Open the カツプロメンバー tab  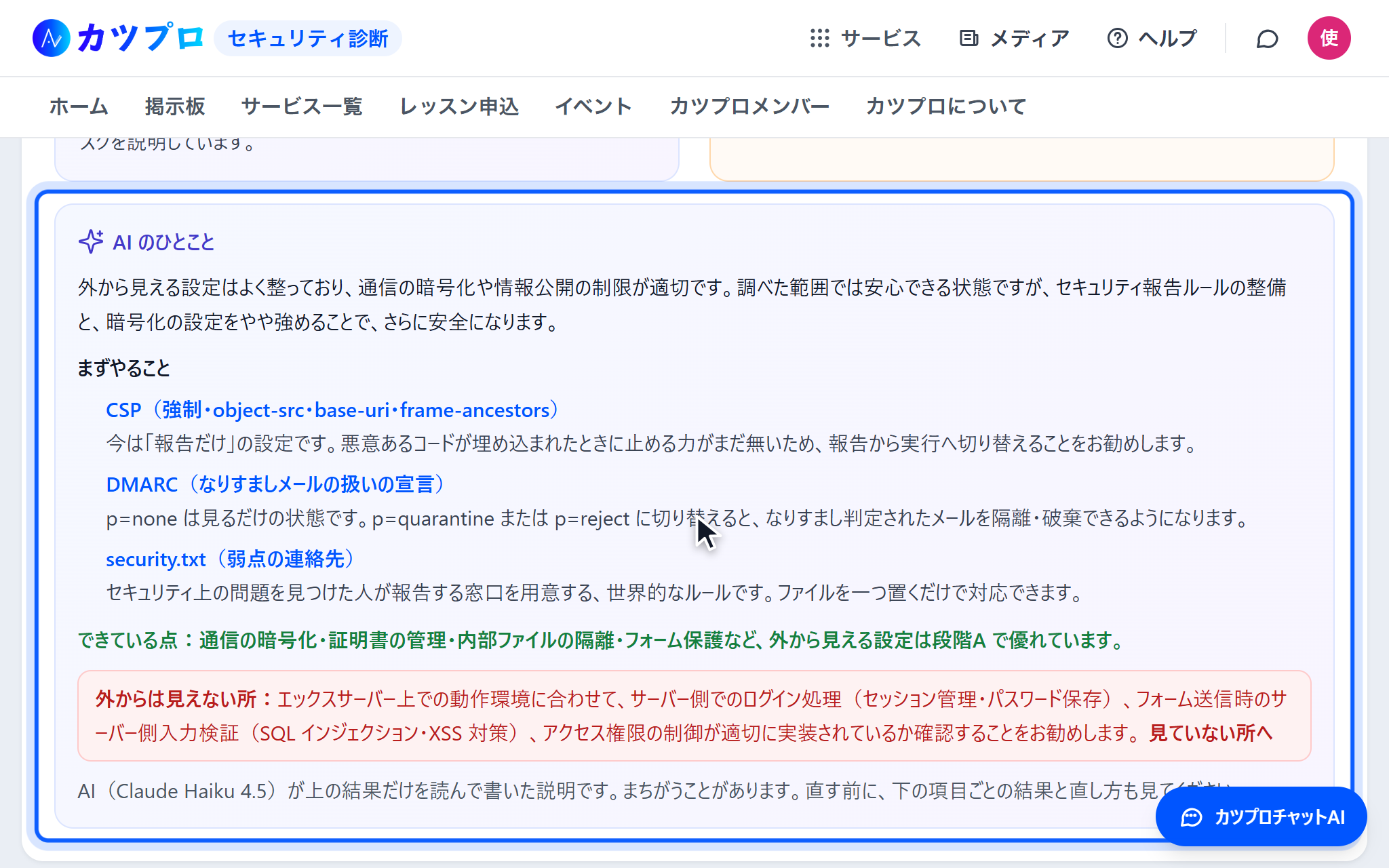point(749,106)
